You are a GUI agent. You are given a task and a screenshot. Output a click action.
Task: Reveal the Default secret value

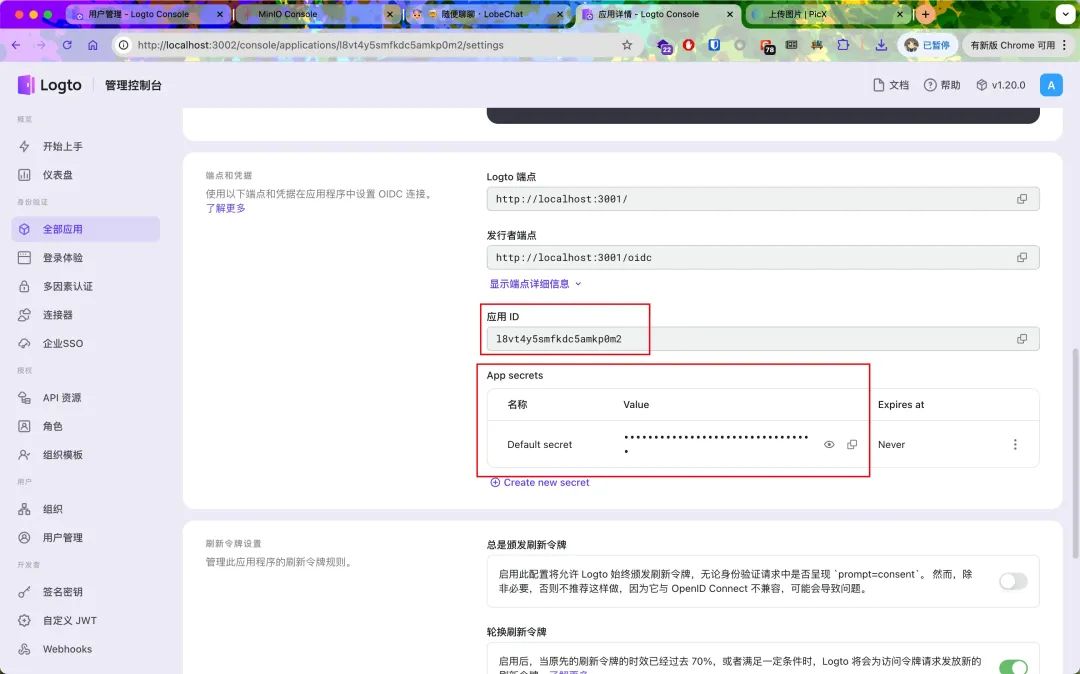point(829,445)
